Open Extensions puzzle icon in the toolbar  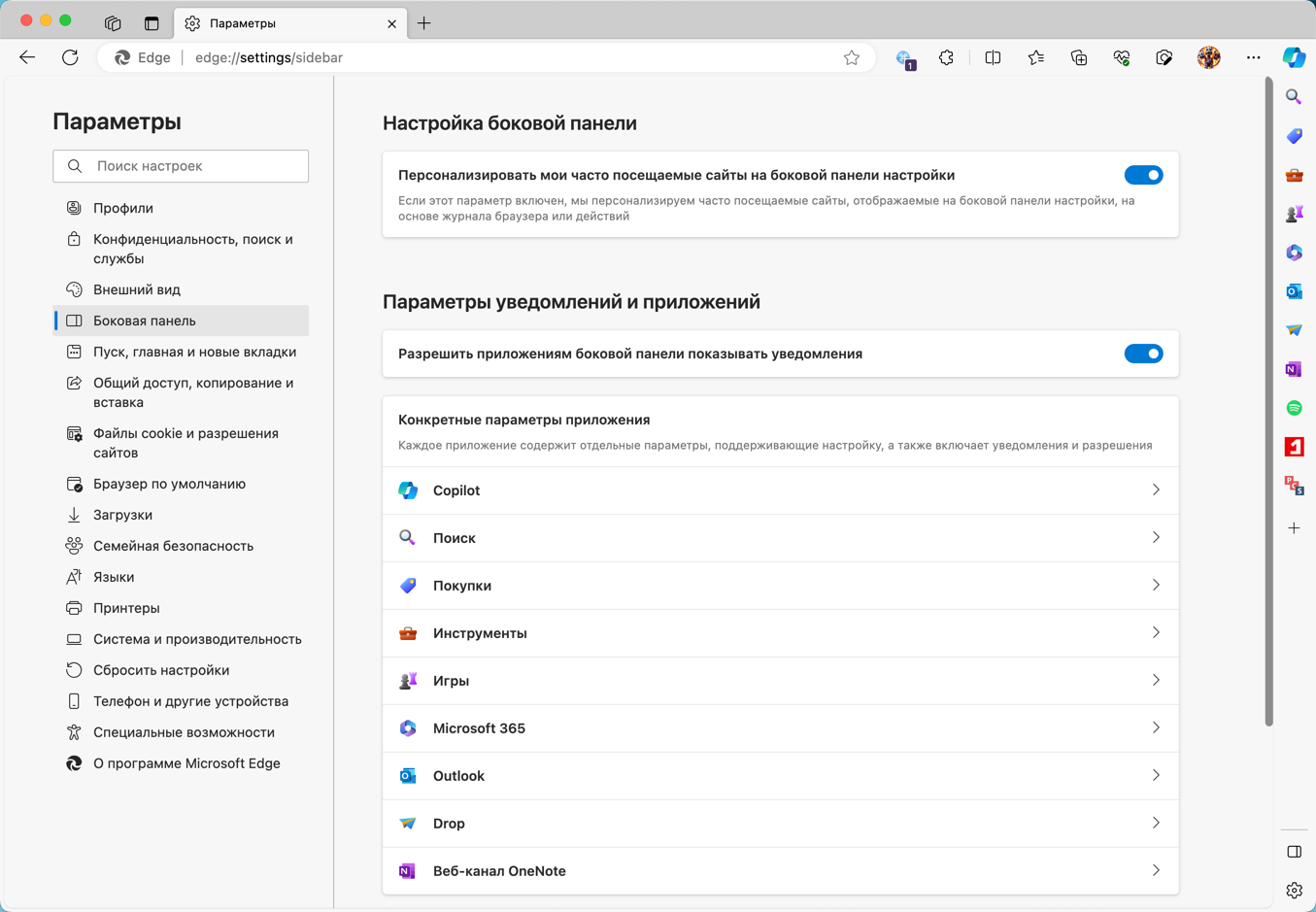[x=946, y=58]
